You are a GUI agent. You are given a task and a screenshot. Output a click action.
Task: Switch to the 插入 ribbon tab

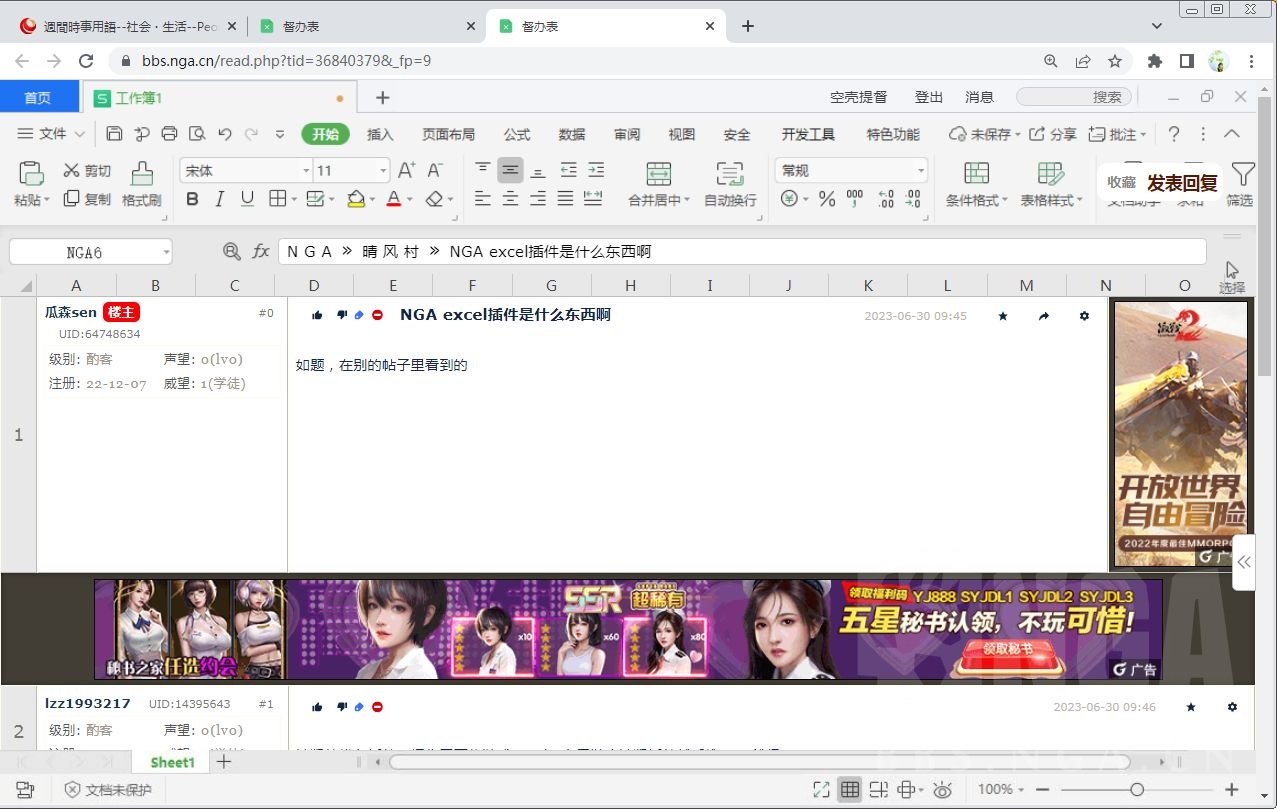(x=379, y=133)
